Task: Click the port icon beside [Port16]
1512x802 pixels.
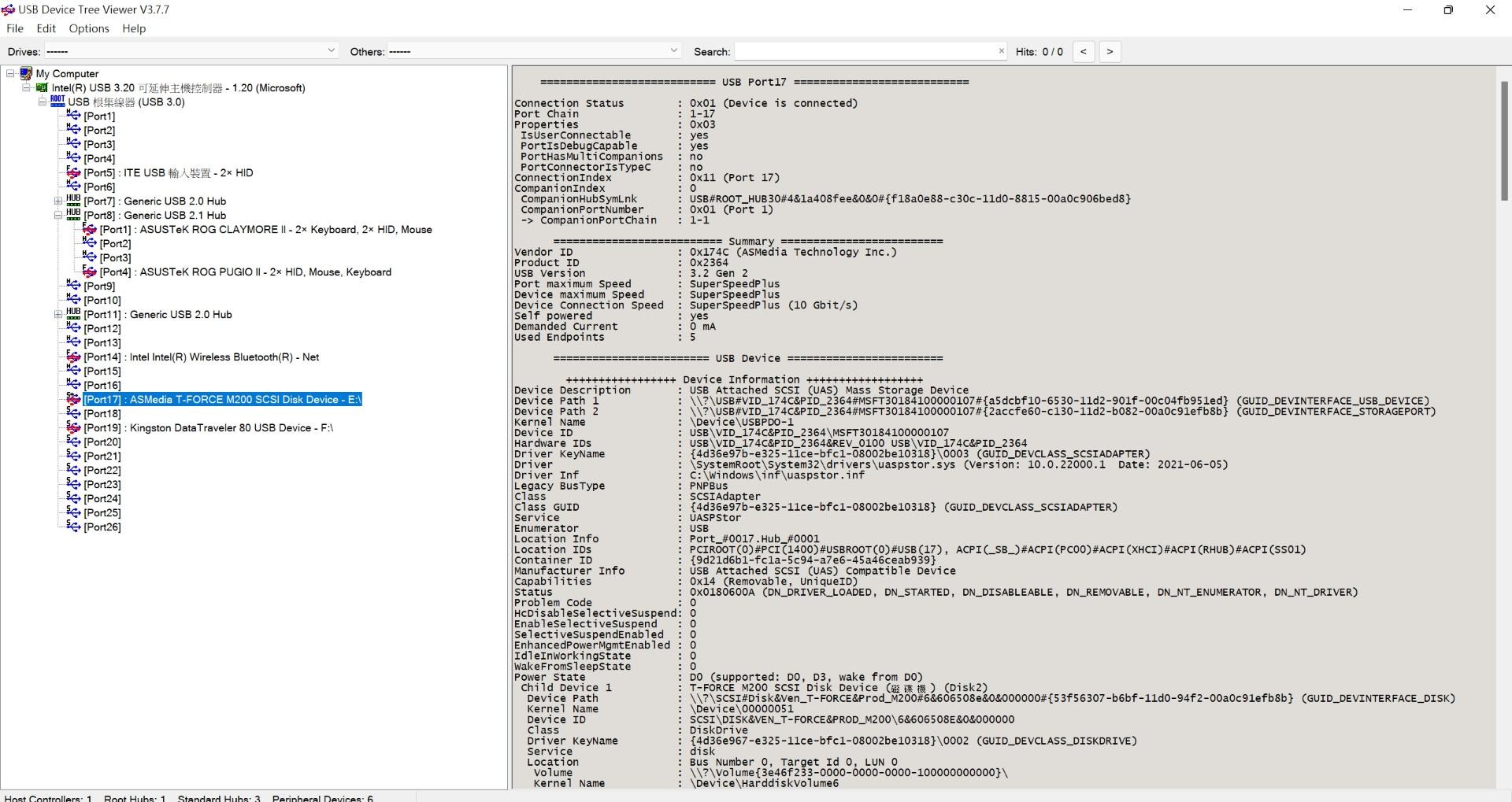Action: [73, 385]
